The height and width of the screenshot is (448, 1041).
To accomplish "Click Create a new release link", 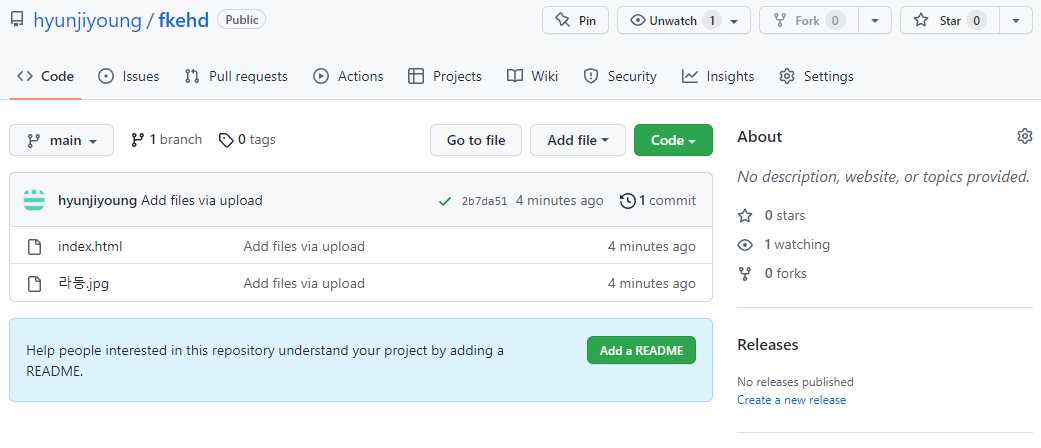I will click(791, 400).
